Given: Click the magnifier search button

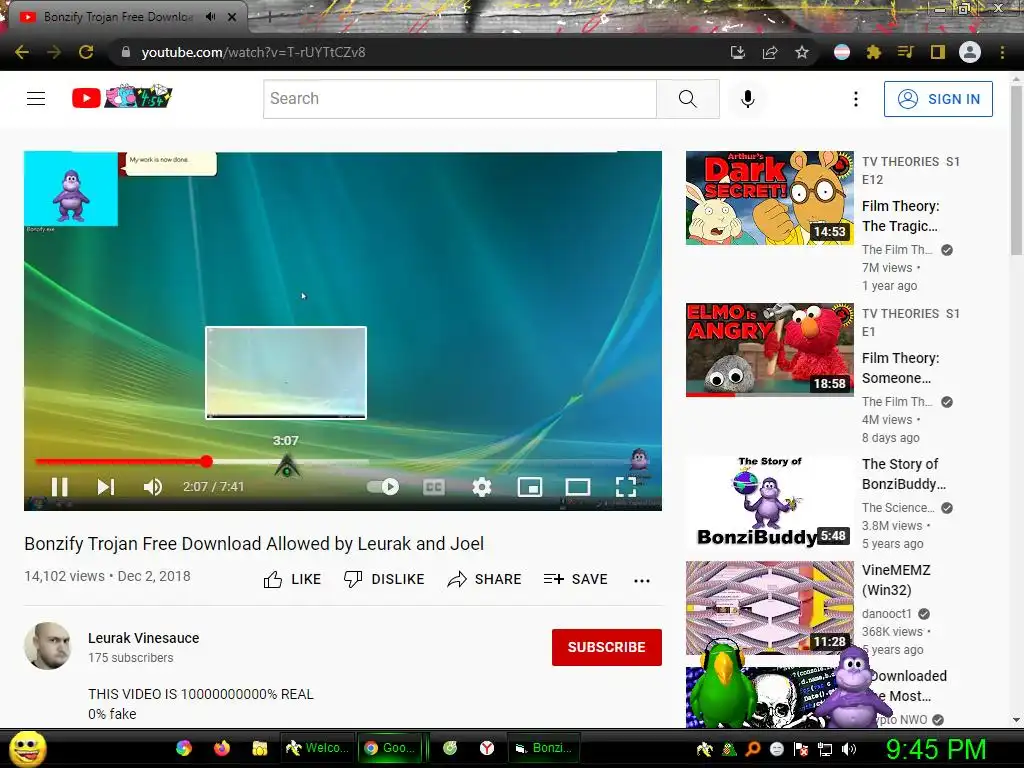Looking at the screenshot, I should coord(688,99).
